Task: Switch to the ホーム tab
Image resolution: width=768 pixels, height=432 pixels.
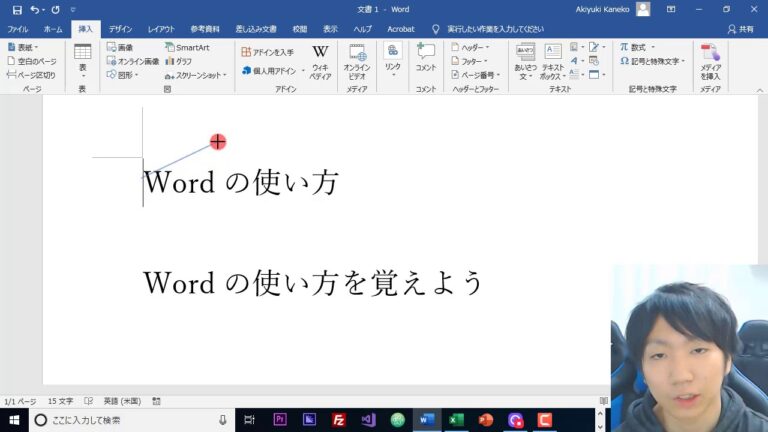Action: 53,29
